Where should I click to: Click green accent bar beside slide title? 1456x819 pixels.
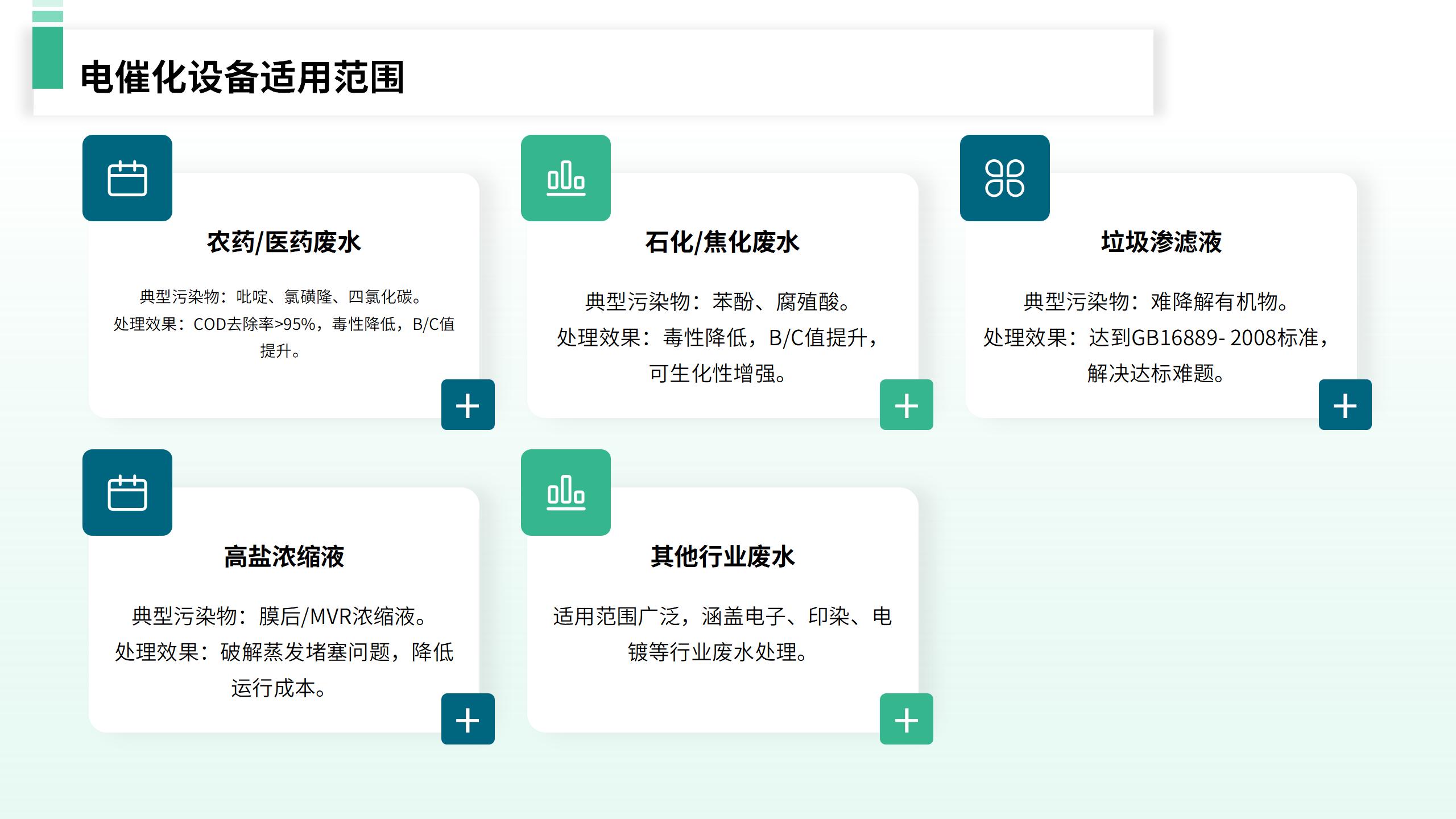coord(47,57)
